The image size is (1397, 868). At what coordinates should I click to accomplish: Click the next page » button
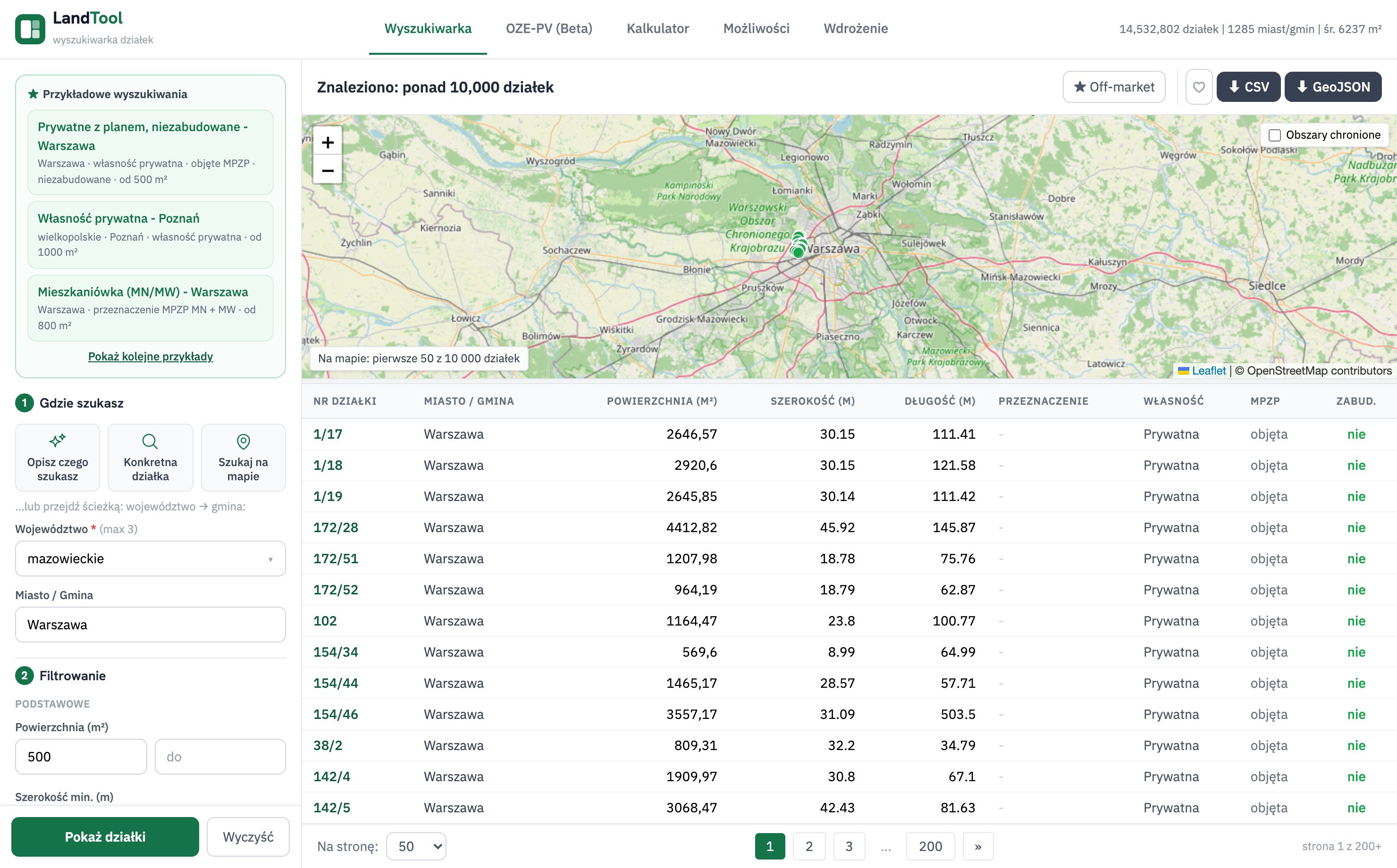tap(978, 846)
